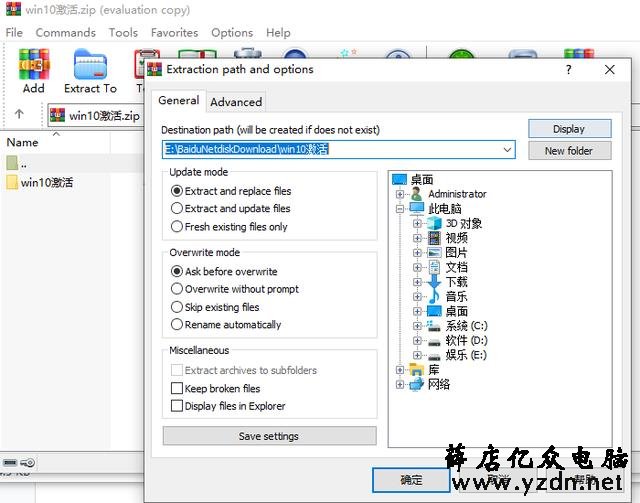Select the 桌面 icon under 此电脑
This screenshot has height=503, width=640.
[434, 311]
